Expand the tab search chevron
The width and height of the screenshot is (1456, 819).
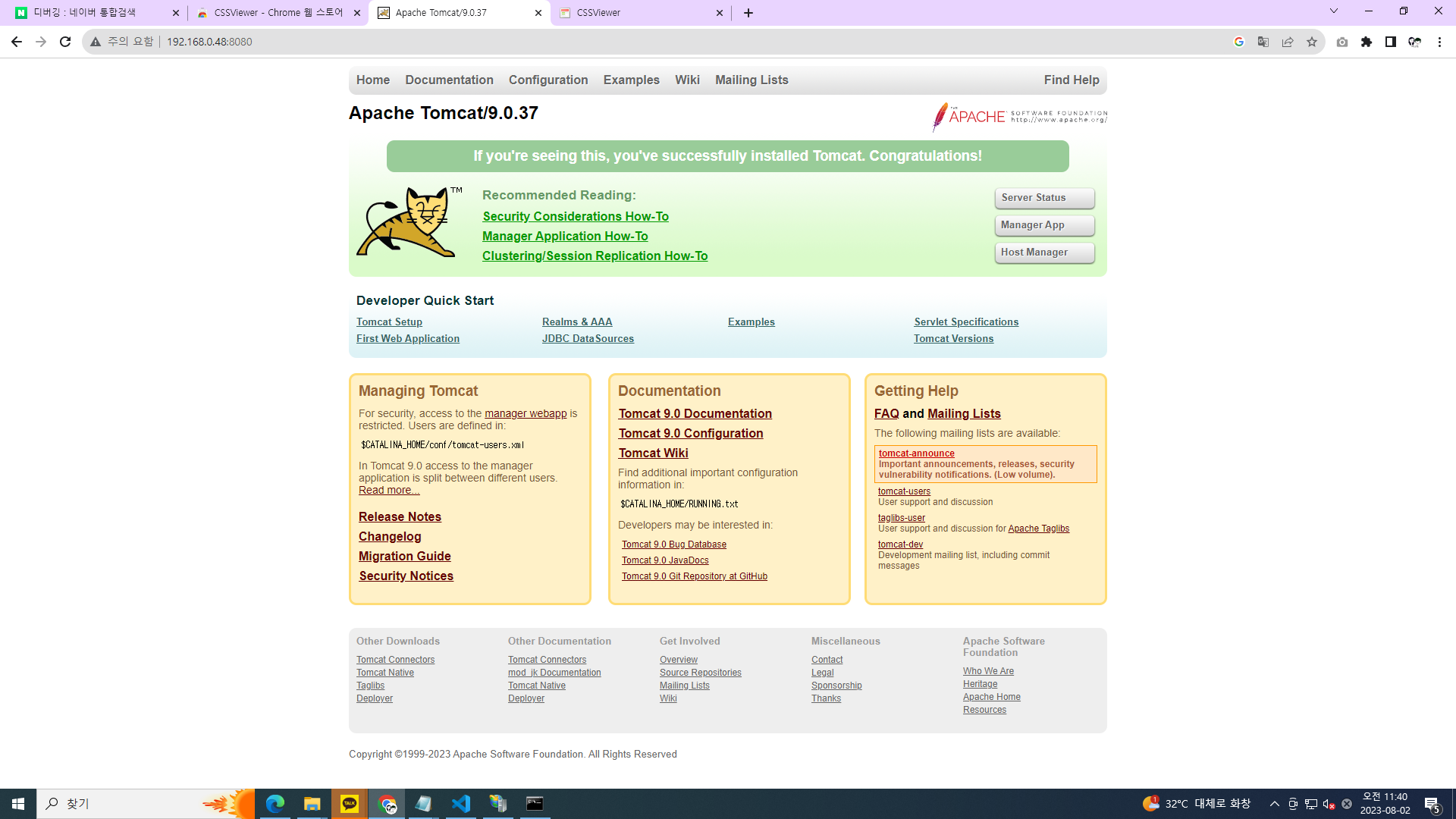pos(1334,11)
